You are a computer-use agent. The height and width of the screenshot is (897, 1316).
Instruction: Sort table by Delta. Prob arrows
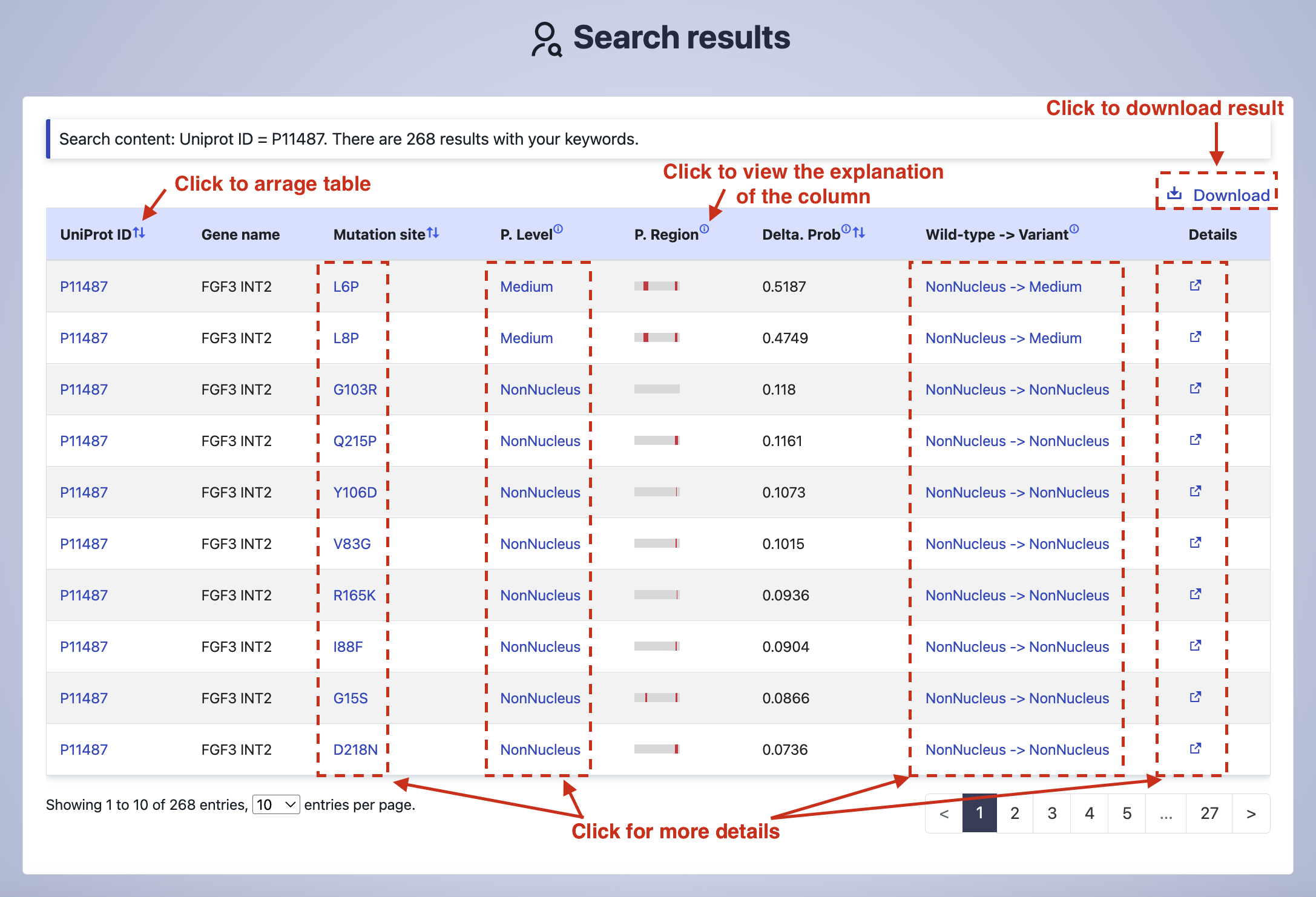click(x=859, y=232)
